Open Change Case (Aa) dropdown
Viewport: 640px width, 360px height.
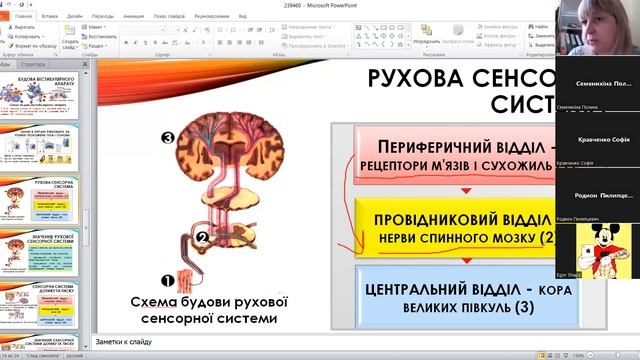188,43
